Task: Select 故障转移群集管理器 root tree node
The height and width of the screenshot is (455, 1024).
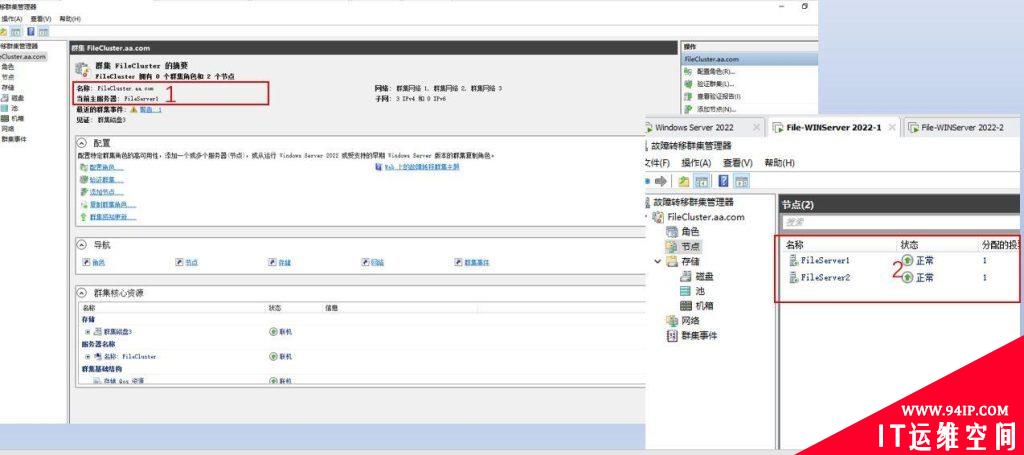Action: point(693,202)
